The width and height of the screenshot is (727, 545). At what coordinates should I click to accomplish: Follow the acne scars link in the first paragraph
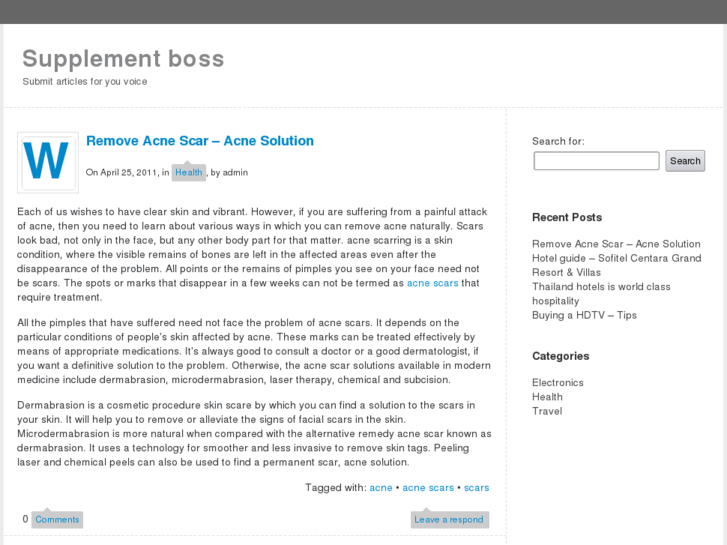click(x=432, y=283)
